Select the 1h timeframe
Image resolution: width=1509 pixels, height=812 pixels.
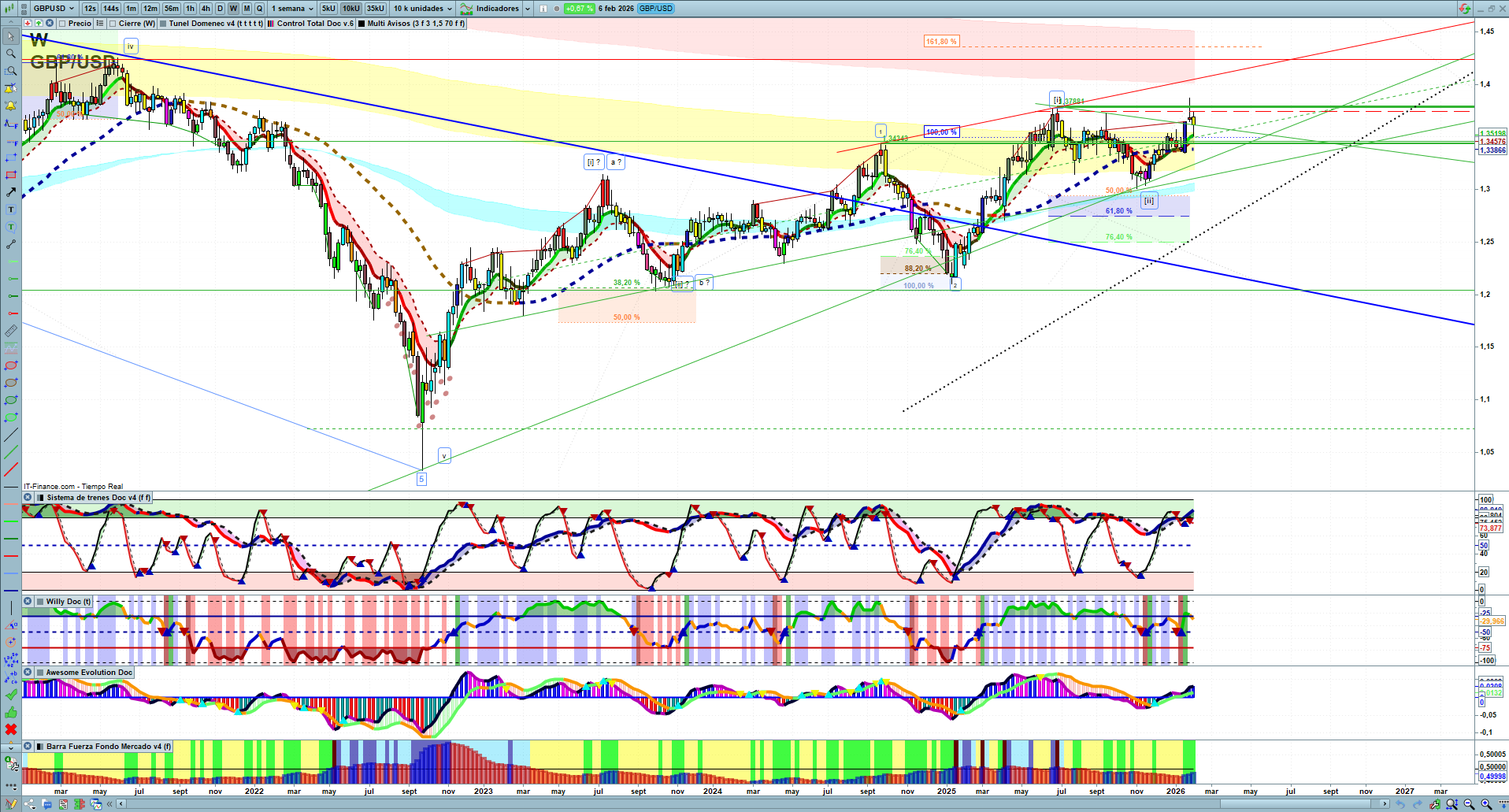pyautogui.click(x=190, y=9)
